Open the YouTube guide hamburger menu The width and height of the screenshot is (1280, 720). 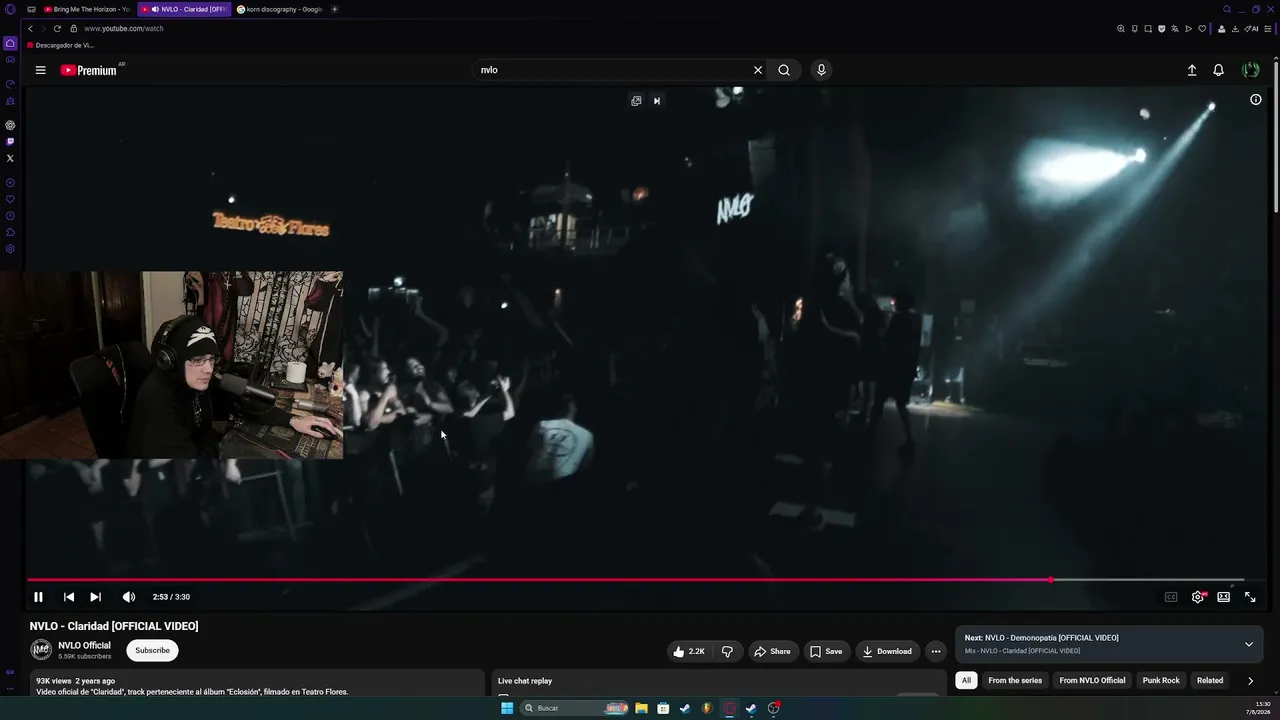coord(40,70)
